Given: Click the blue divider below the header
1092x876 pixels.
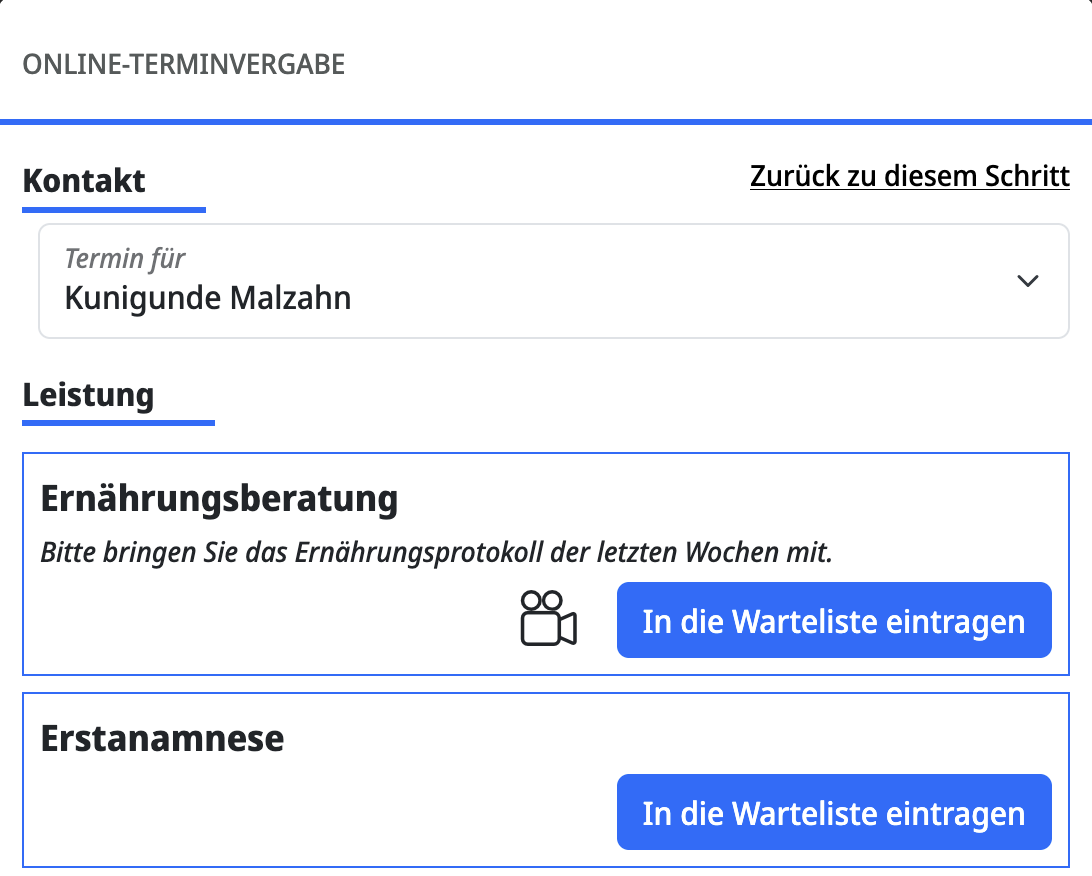Looking at the screenshot, I should point(546,122).
